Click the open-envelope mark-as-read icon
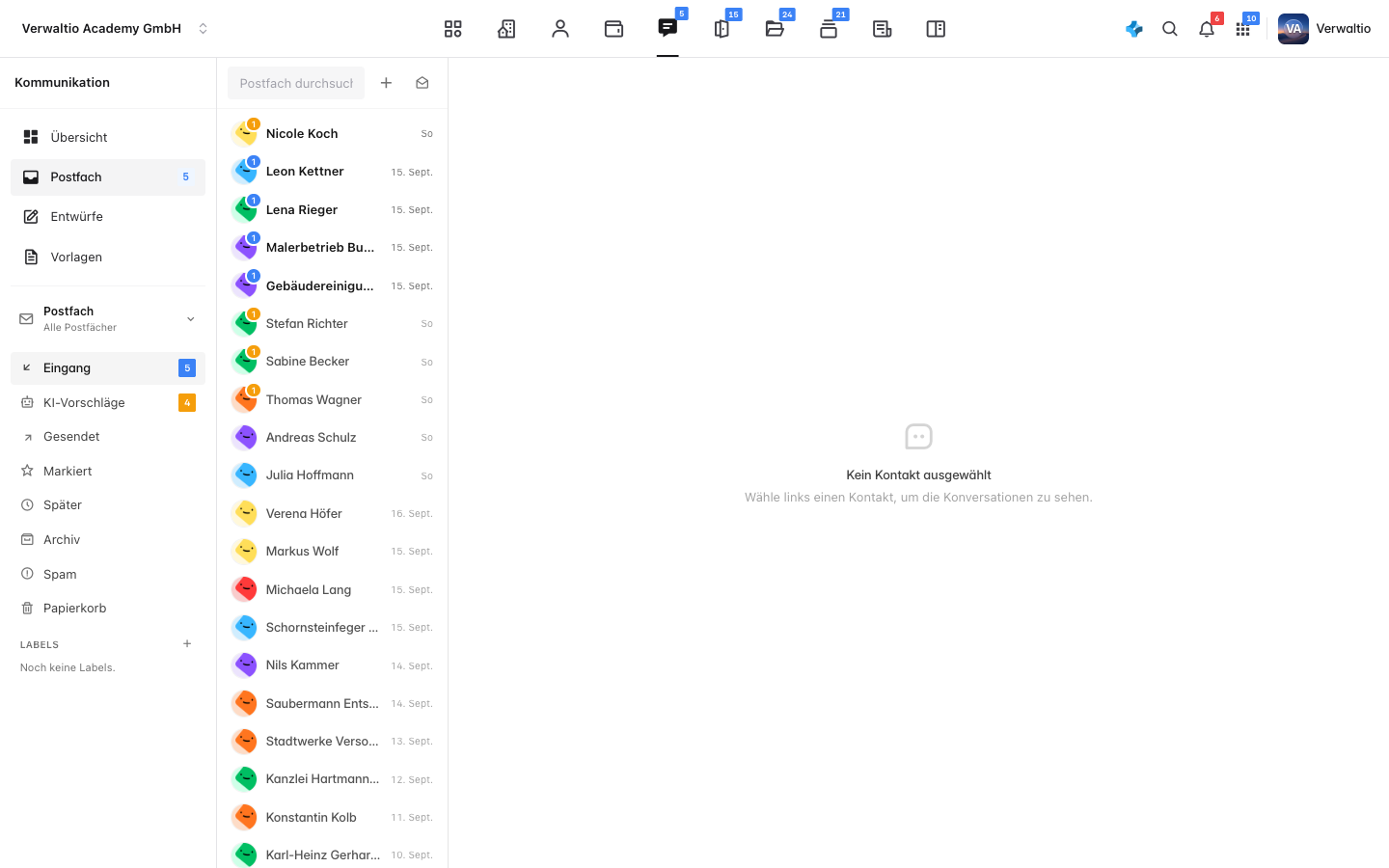Image resolution: width=1389 pixels, height=868 pixels. point(422,83)
